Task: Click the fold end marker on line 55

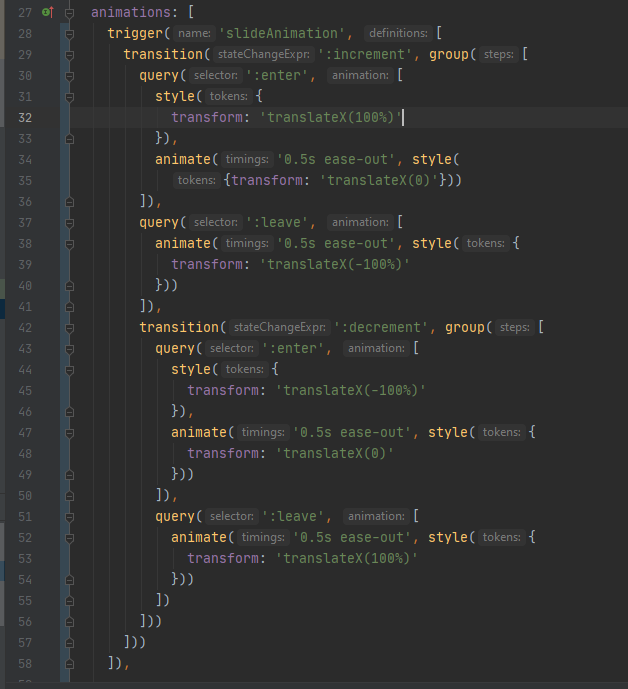Action: [69, 601]
